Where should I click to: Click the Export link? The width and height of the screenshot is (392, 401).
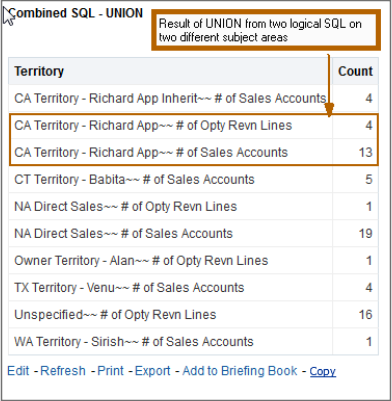pos(152,371)
